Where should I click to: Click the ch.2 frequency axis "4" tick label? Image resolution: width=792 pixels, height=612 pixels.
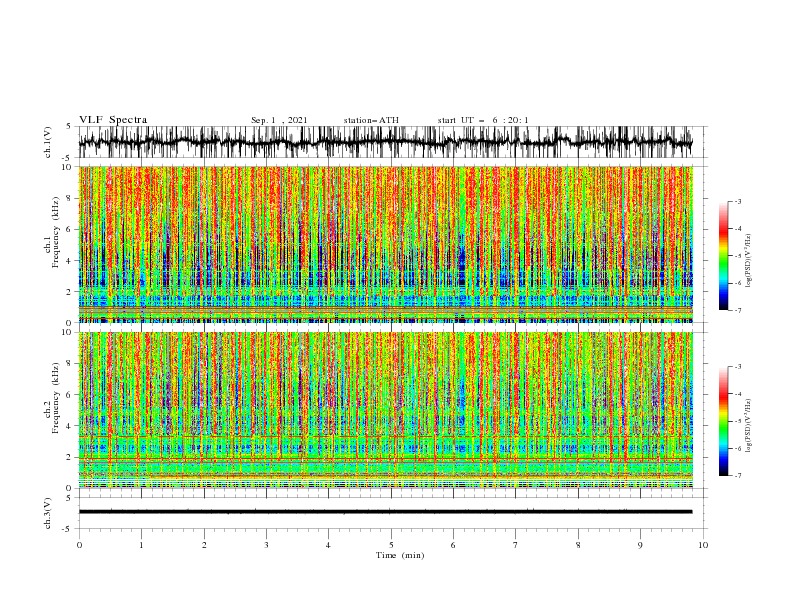(70, 426)
